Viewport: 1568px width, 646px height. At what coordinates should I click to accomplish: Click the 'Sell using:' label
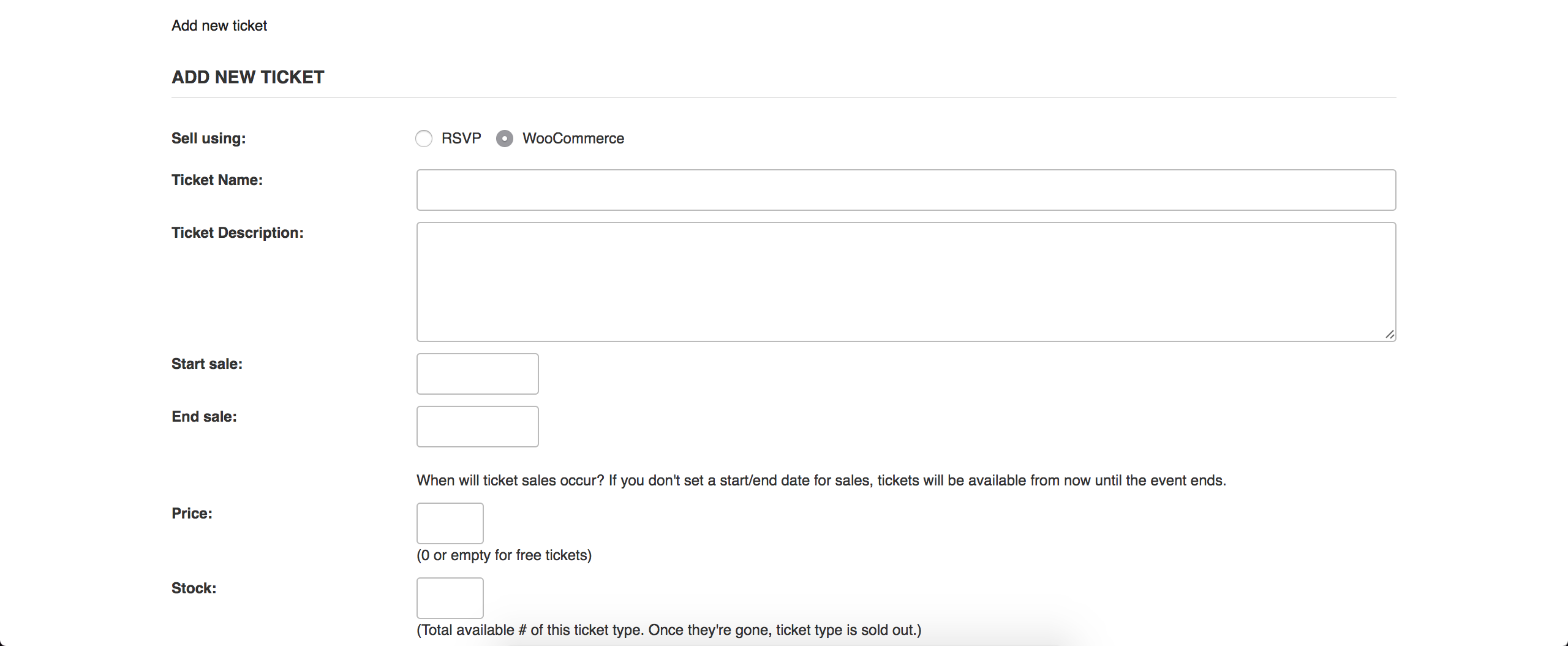pos(208,139)
